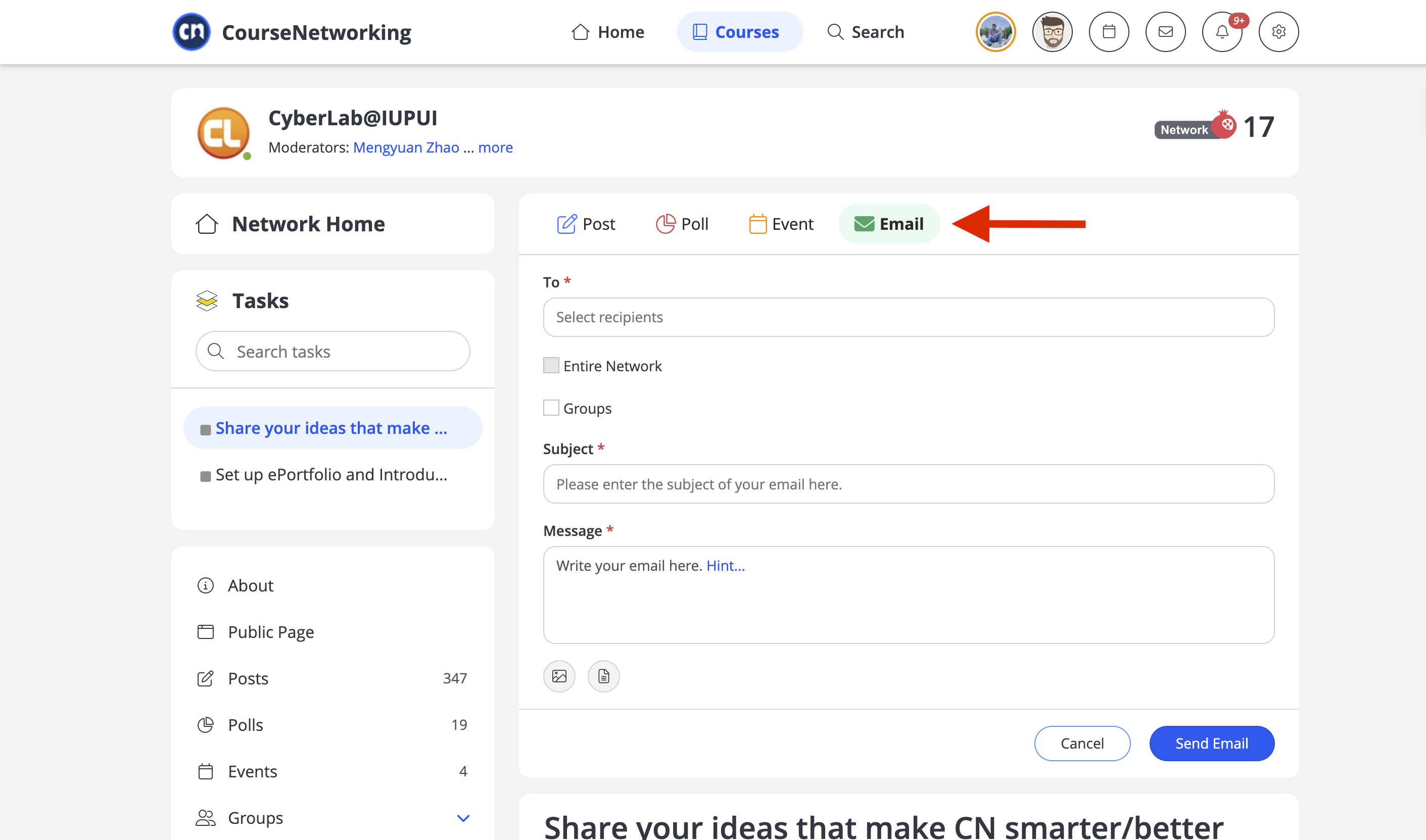Click the anar seeds count 17
Image resolution: width=1426 pixels, height=840 pixels.
1258,127
